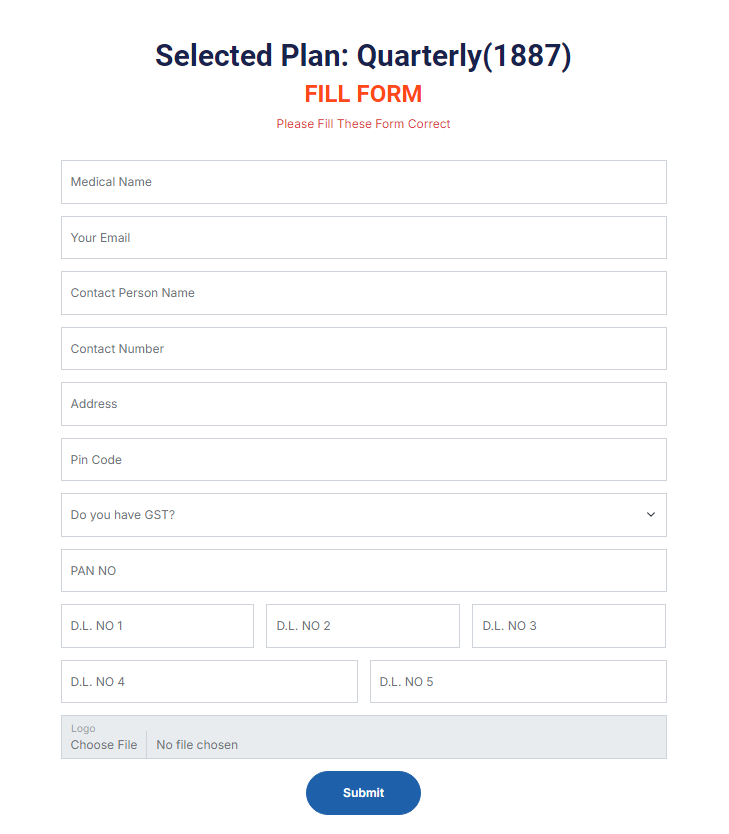Open the 'Do you have GST?' dropdown

350,515
